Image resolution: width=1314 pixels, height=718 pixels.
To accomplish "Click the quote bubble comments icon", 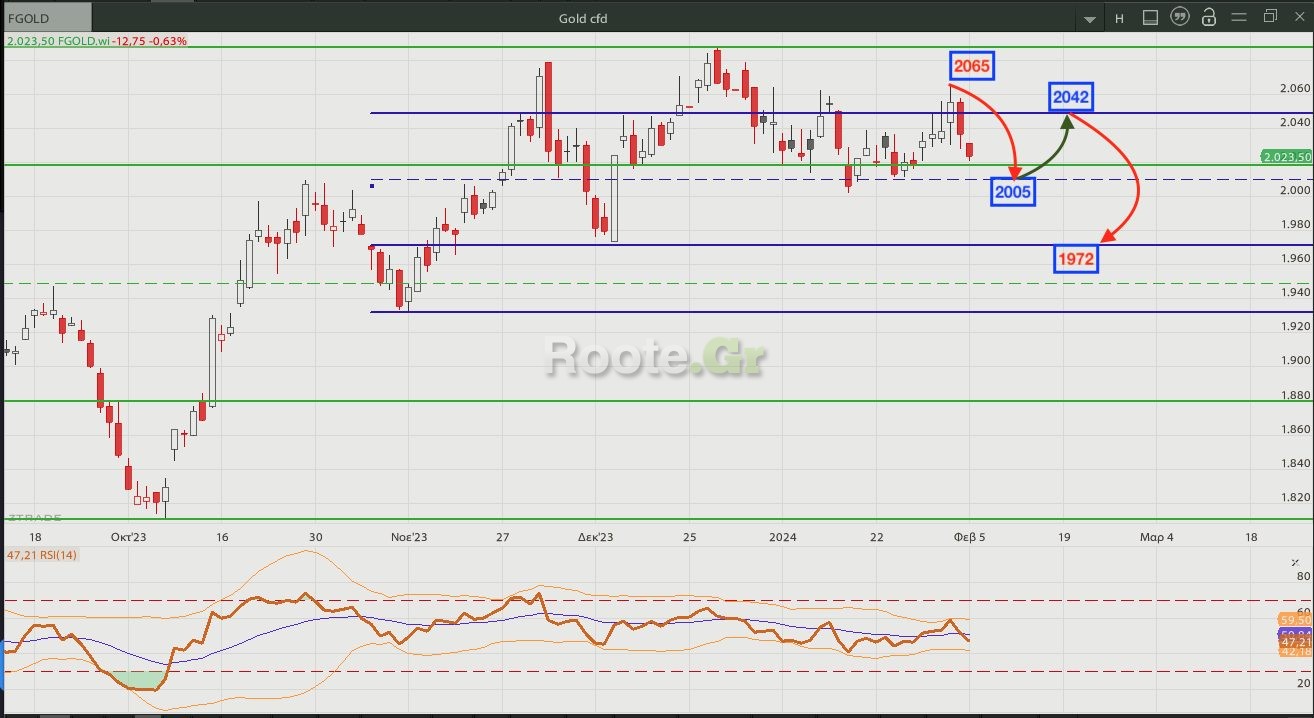I will click(x=1180, y=18).
